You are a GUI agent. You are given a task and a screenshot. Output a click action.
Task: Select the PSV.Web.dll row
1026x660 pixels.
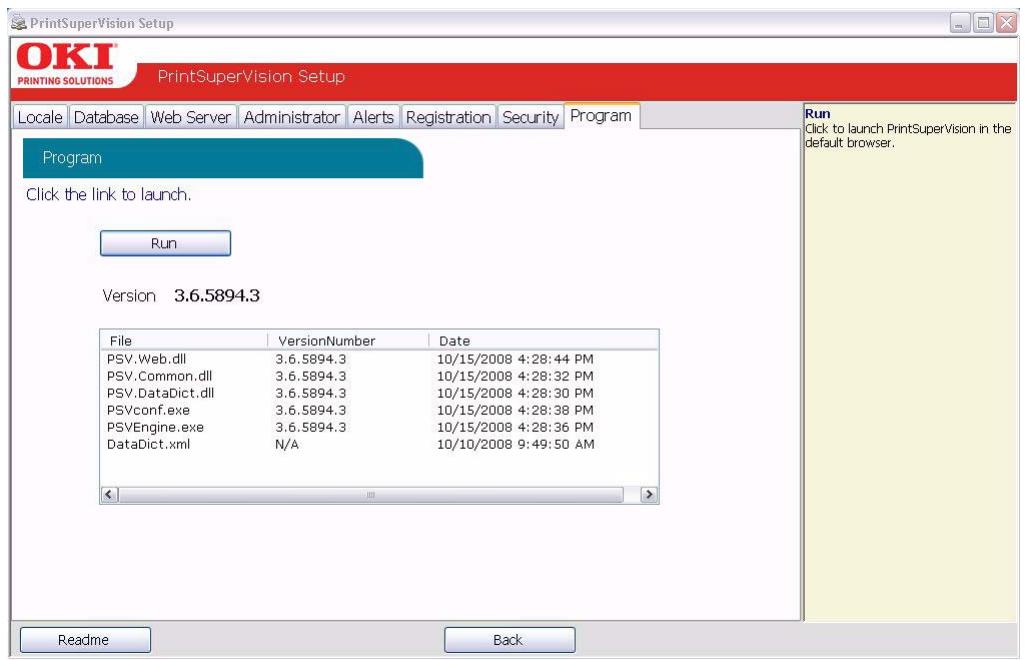[379, 358]
